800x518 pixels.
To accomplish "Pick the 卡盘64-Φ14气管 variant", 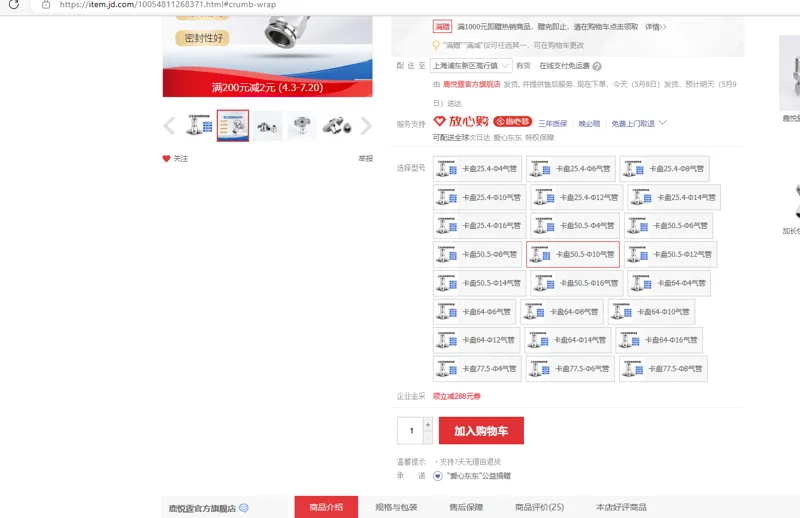I will tap(568, 340).
